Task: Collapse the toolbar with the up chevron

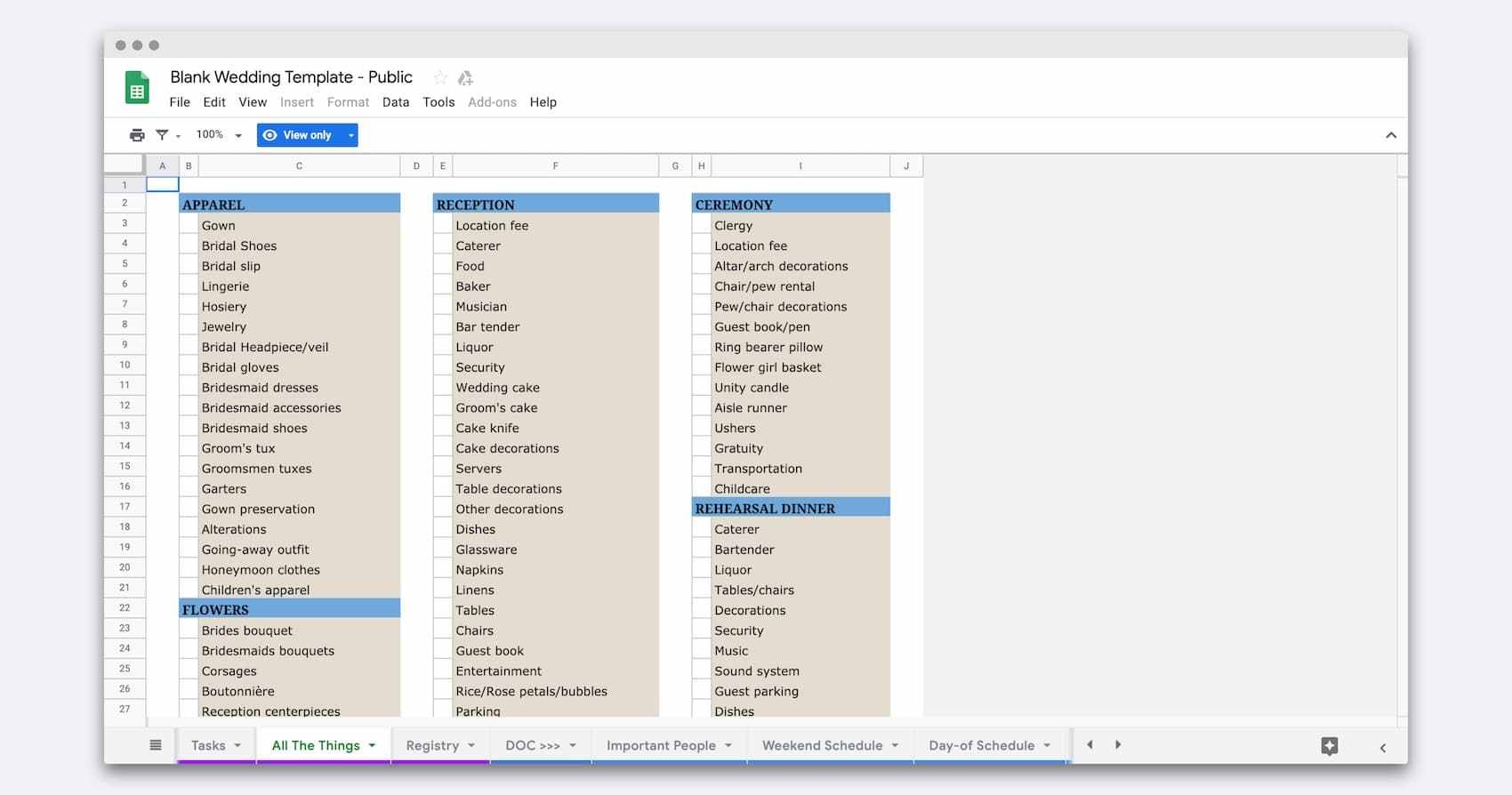Action: (1391, 135)
